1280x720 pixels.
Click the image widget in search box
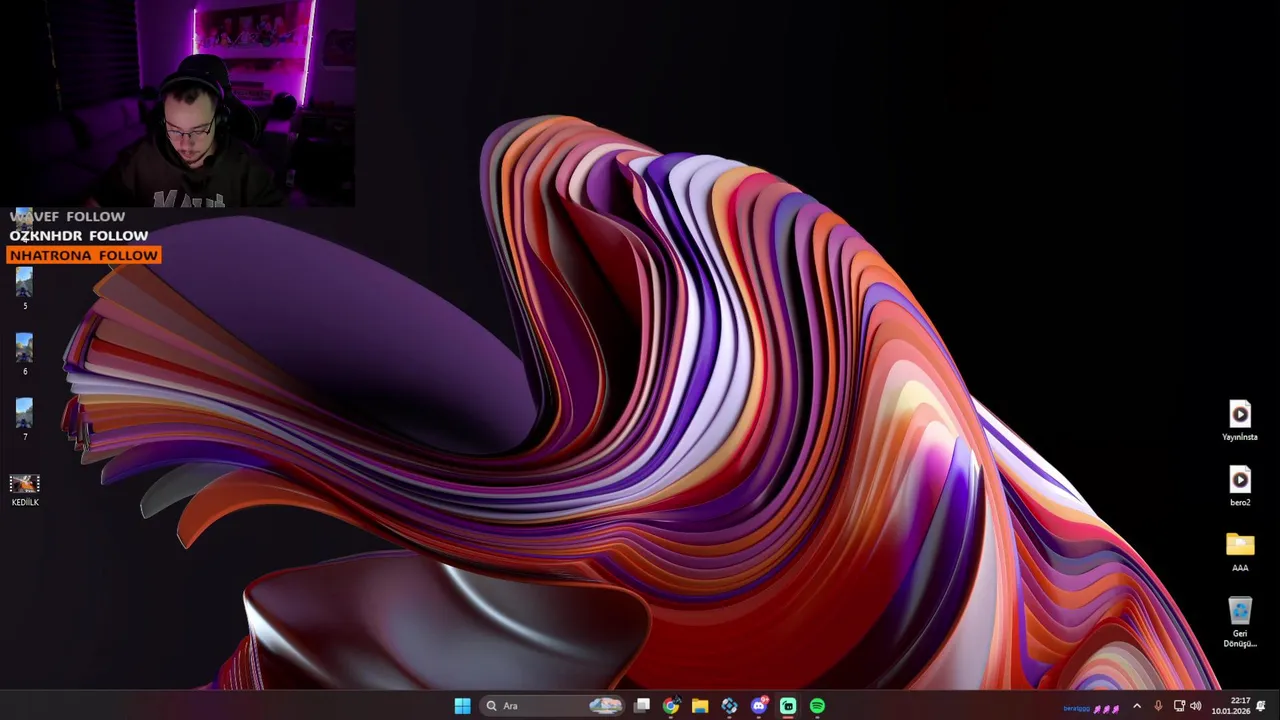tap(605, 706)
